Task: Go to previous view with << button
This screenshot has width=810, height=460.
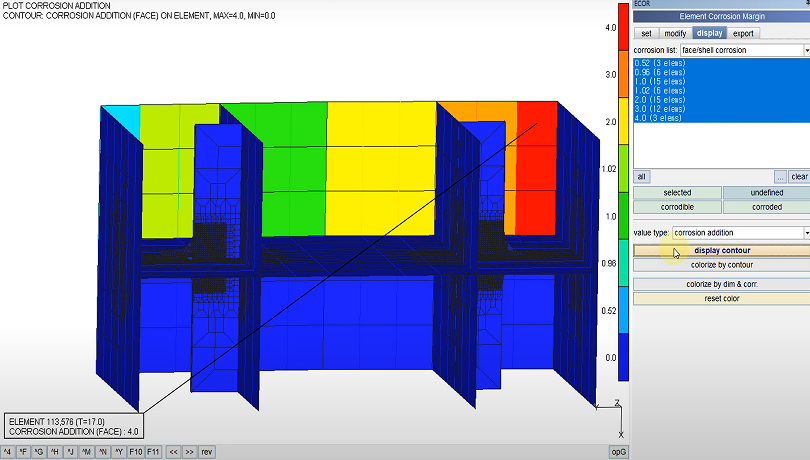Action: point(173,452)
